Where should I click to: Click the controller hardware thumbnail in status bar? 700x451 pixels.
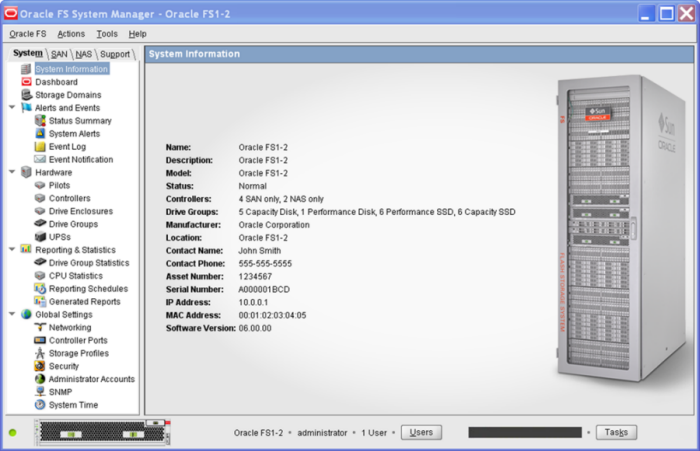(102, 432)
